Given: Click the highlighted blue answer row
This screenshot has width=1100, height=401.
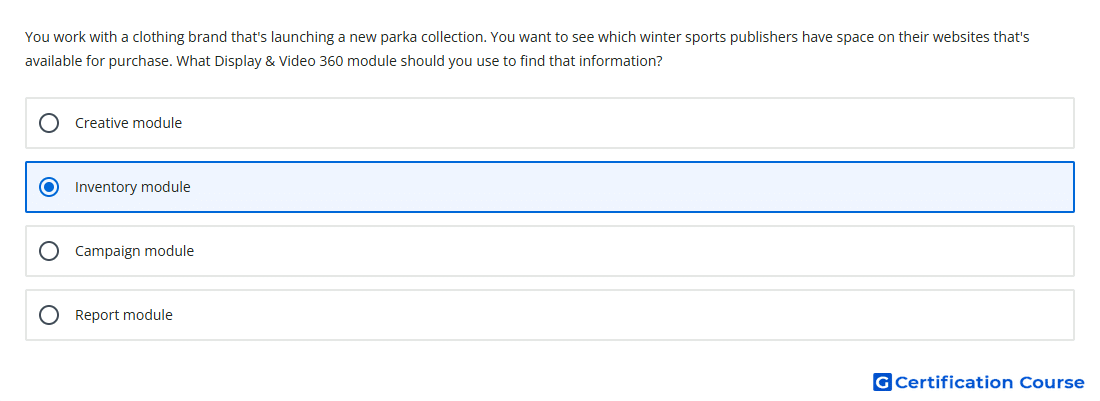Looking at the screenshot, I should coord(550,187).
